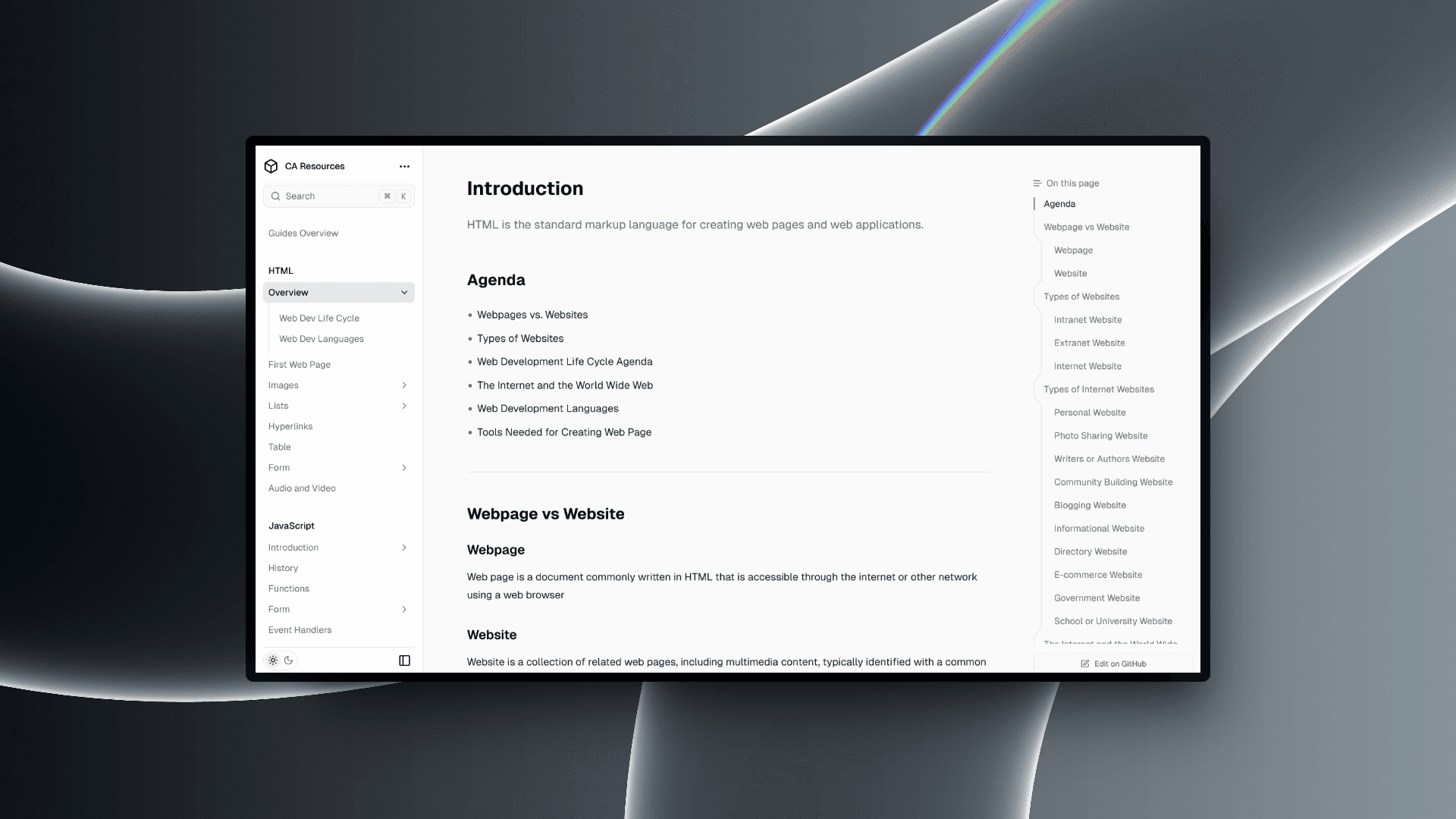Select the Web Dev Languages item
Viewport: 1456px width, 819px height.
pos(321,338)
